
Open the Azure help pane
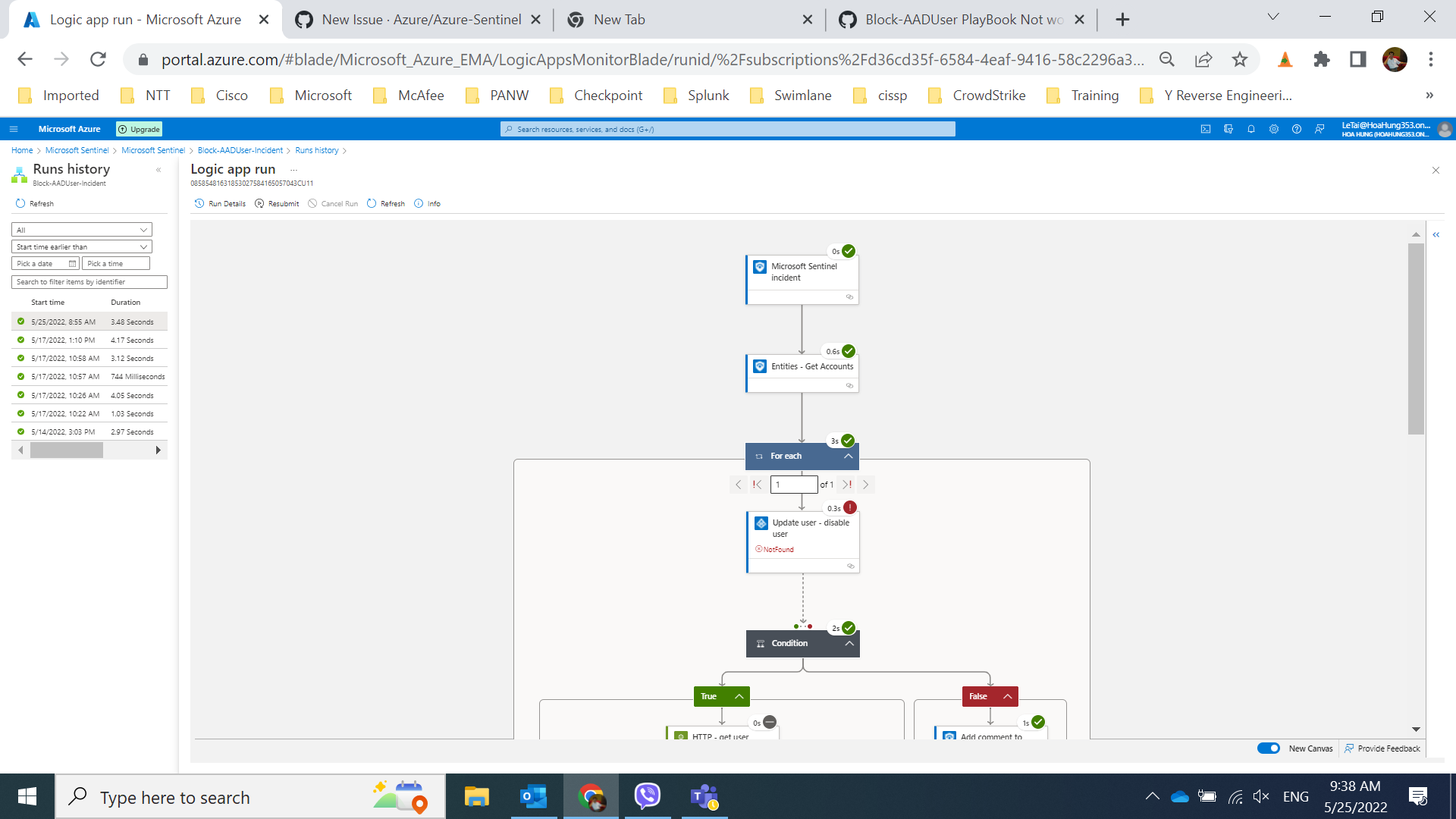click(1298, 129)
